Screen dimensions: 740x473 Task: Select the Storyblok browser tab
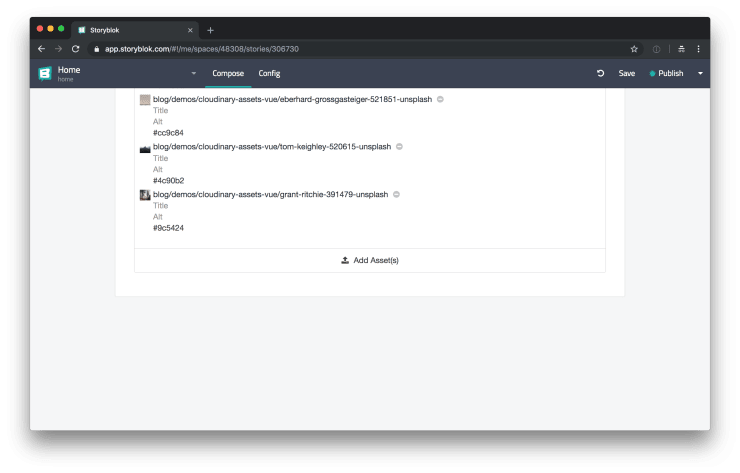pyautogui.click(x=135, y=30)
